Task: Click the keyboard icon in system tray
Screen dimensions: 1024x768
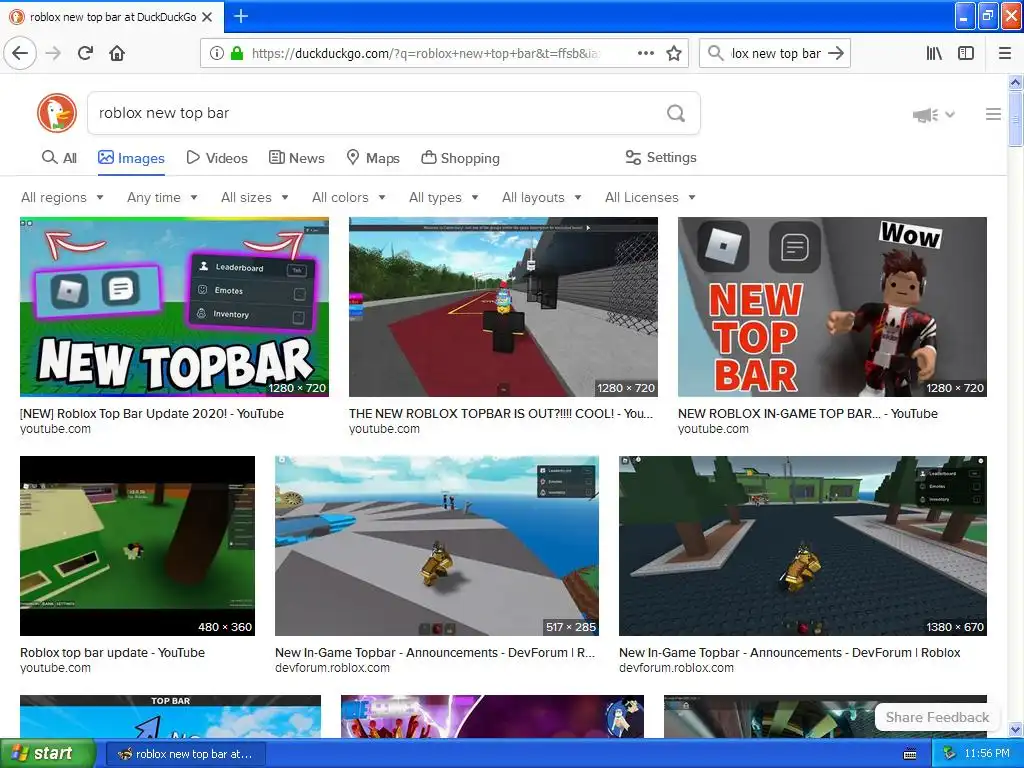Action: click(x=910, y=754)
